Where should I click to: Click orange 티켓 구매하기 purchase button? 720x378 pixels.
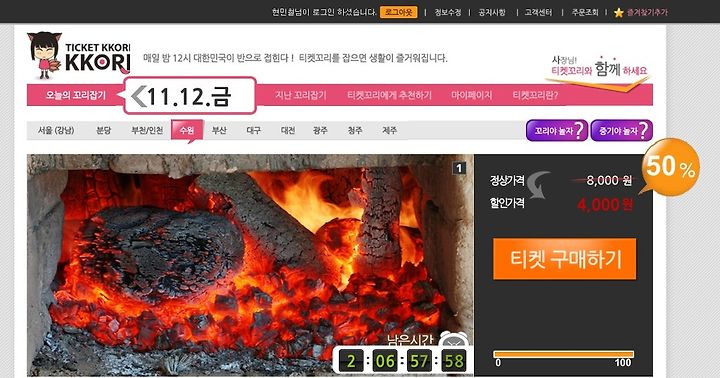pos(565,259)
